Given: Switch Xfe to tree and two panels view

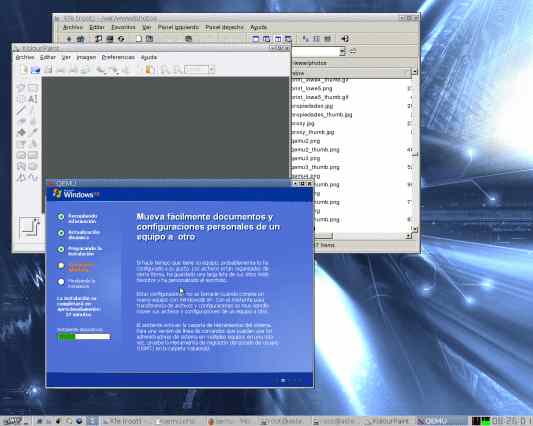Looking at the screenshot, I should tap(289, 39).
